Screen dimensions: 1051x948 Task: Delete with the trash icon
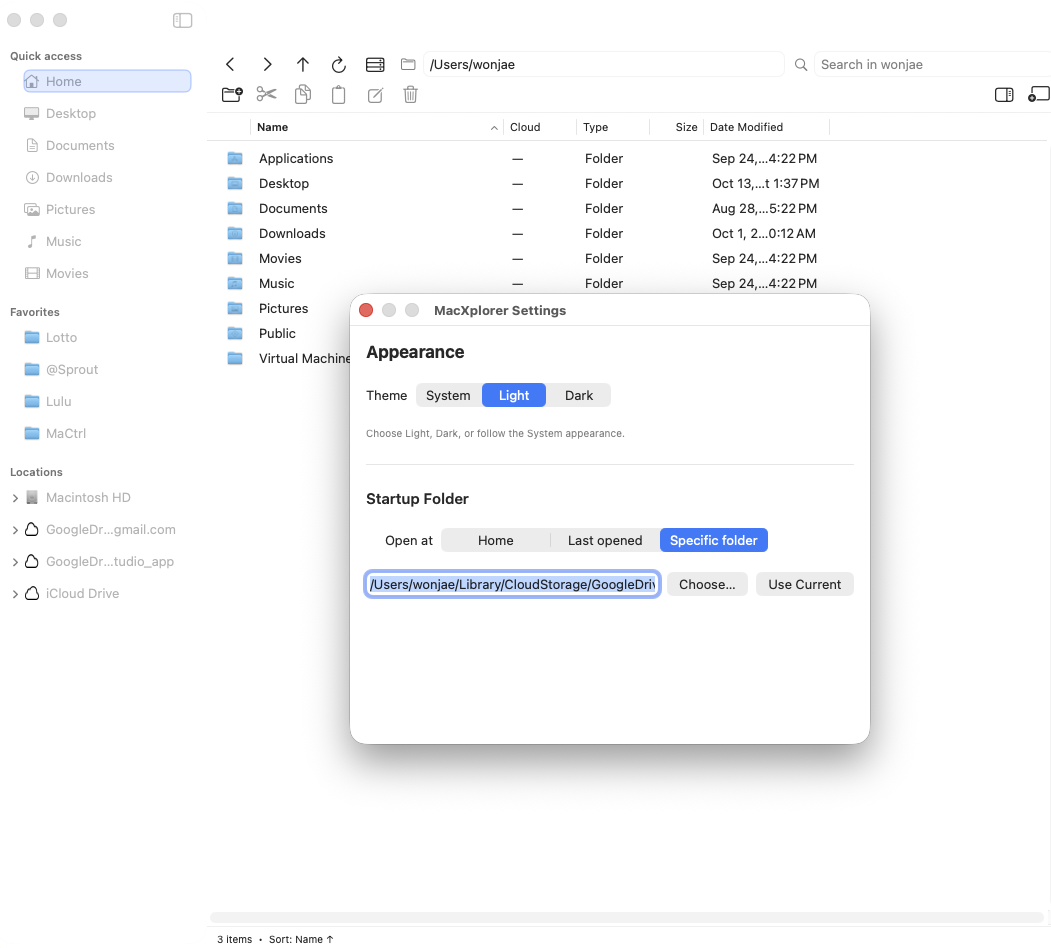(x=410, y=95)
